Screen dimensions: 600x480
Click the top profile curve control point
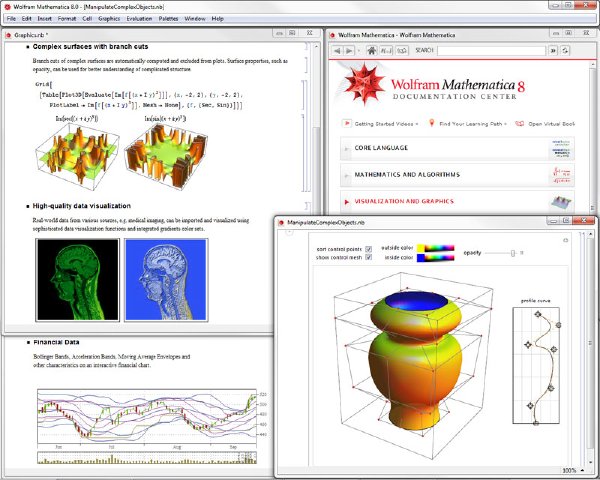tap(538, 314)
